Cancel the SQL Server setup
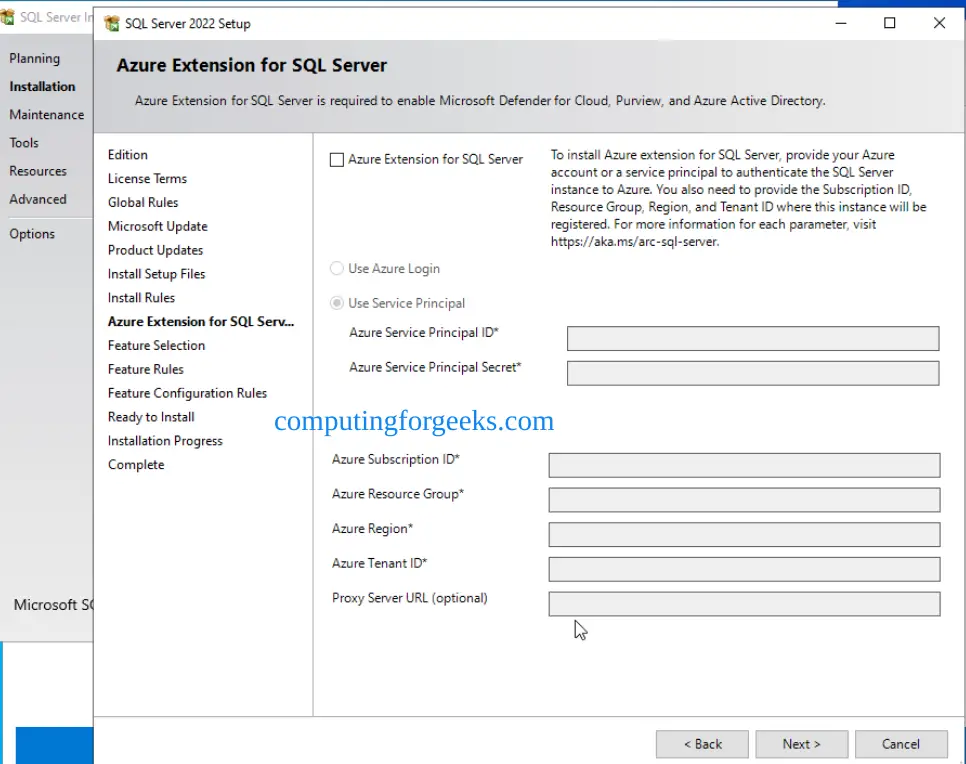 pos(901,744)
